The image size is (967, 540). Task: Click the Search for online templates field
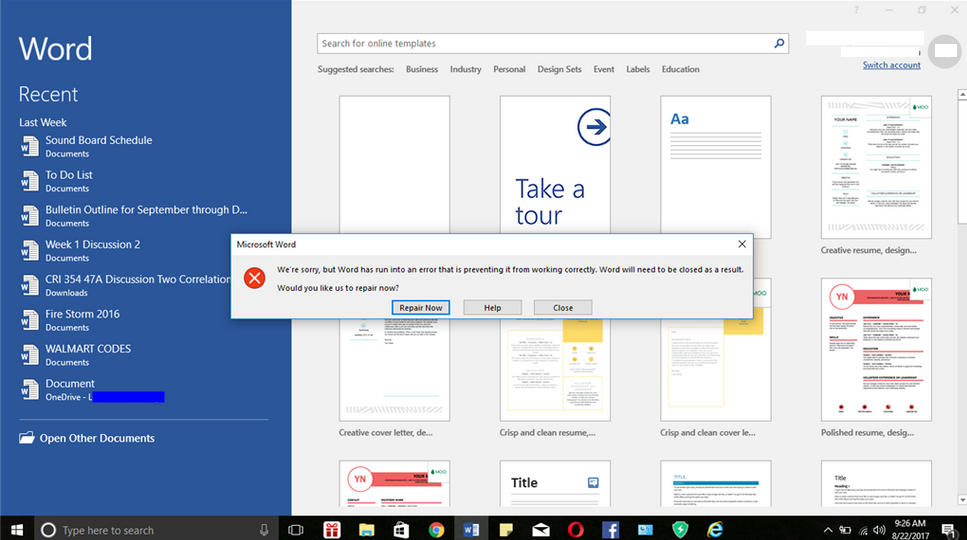(x=553, y=43)
